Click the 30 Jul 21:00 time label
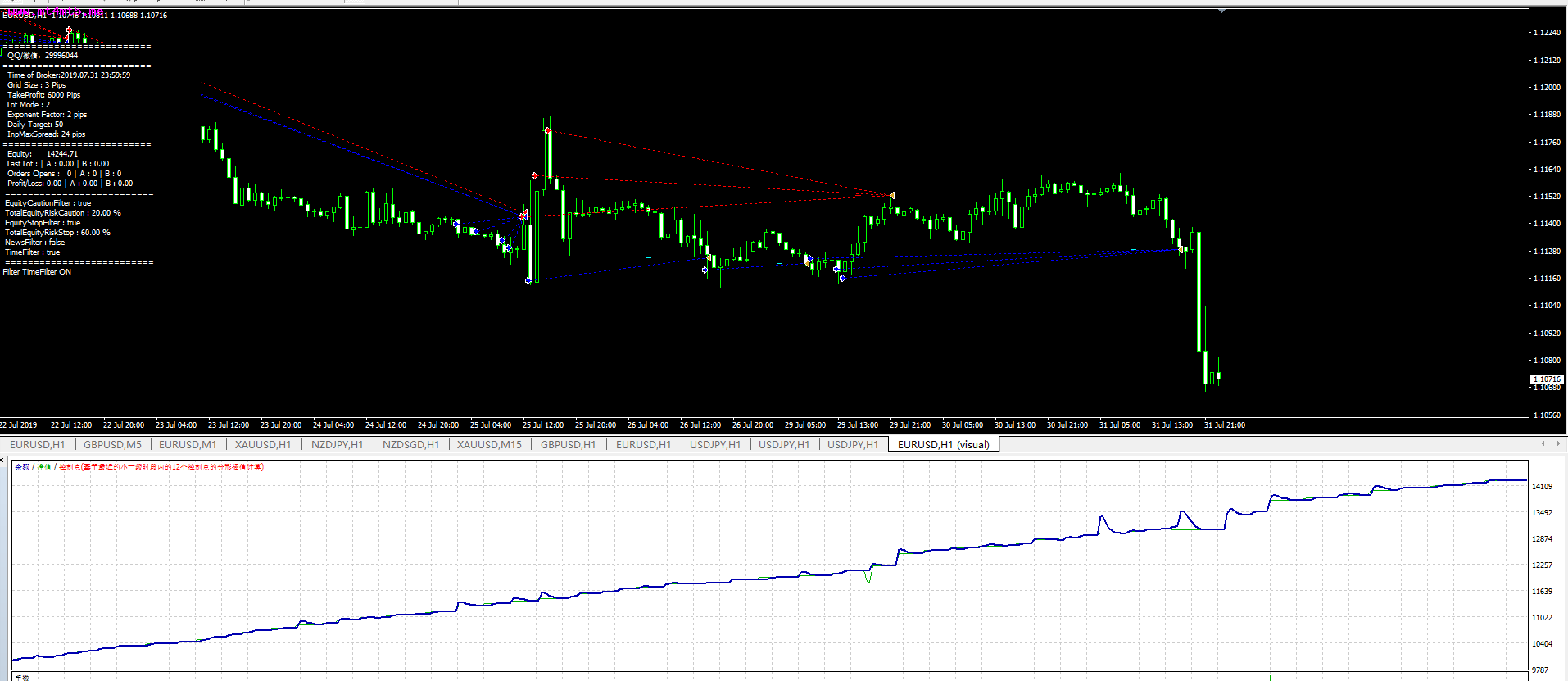 pos(1067,424)
